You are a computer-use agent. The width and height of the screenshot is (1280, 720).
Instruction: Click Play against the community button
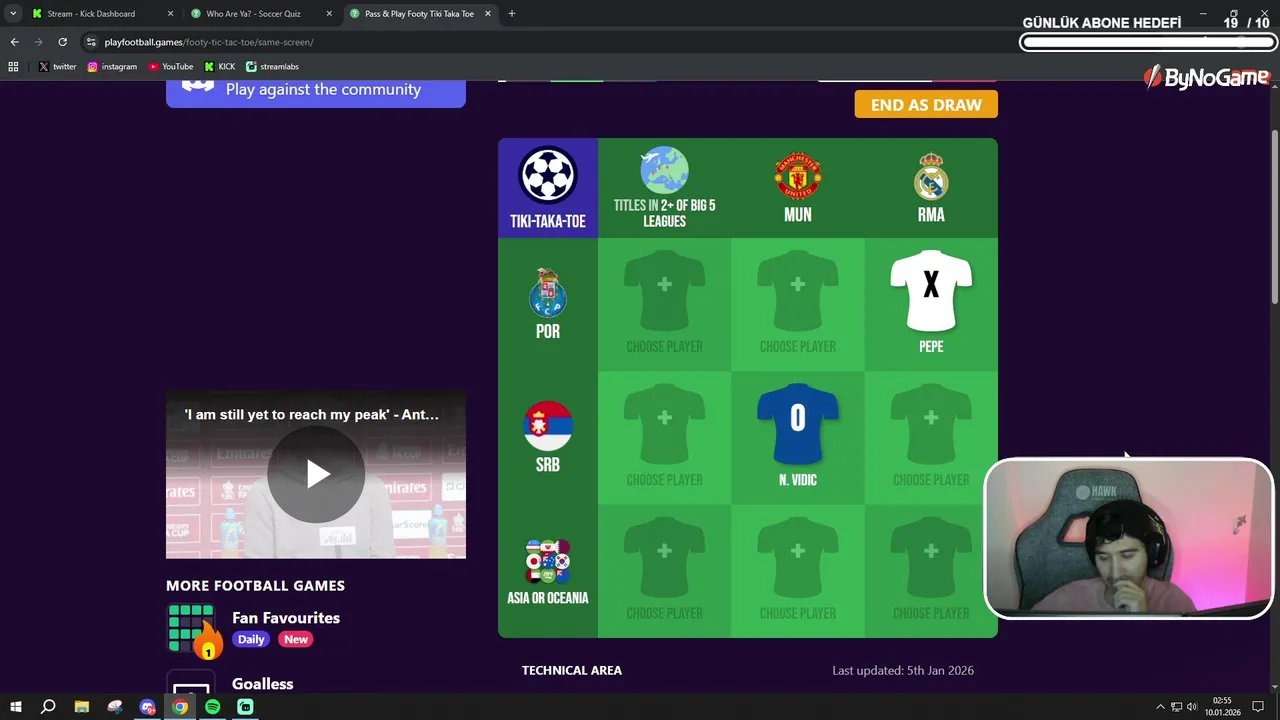point(316,89)
